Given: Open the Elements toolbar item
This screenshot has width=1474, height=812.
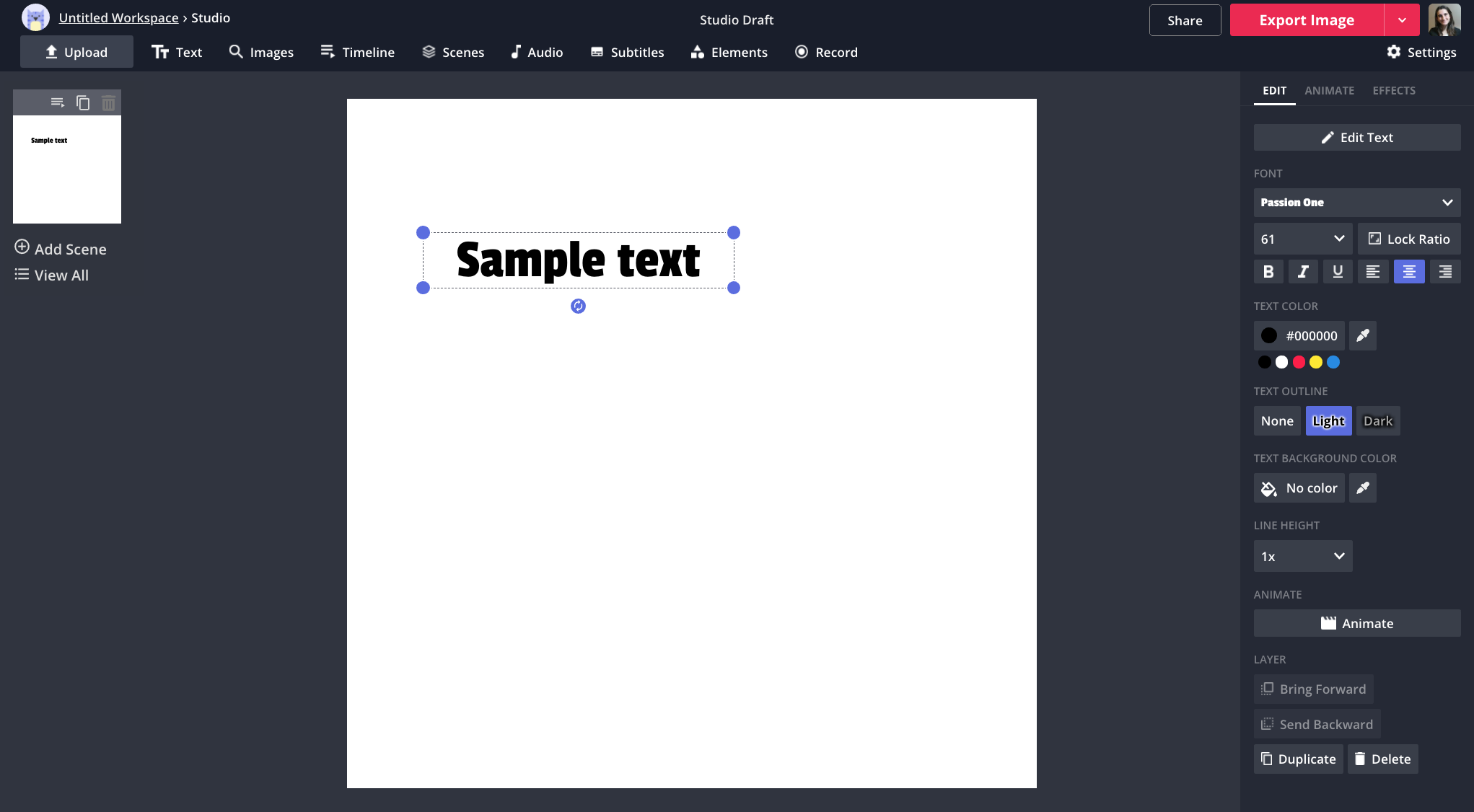Looking at the screenshot, I should (x=729, y=52).
